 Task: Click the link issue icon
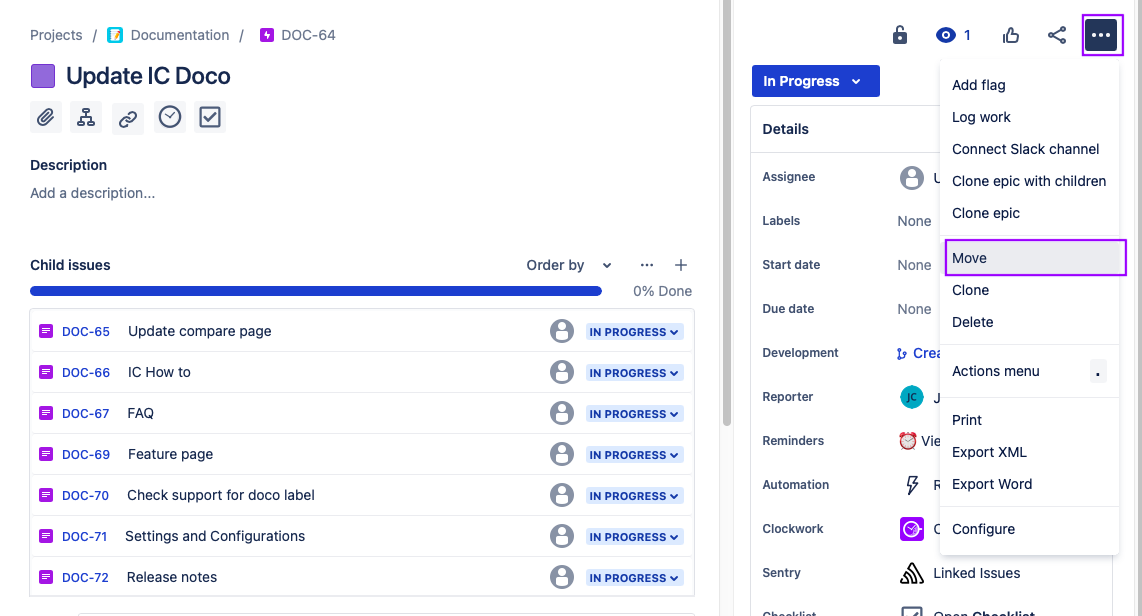point(128,117)
